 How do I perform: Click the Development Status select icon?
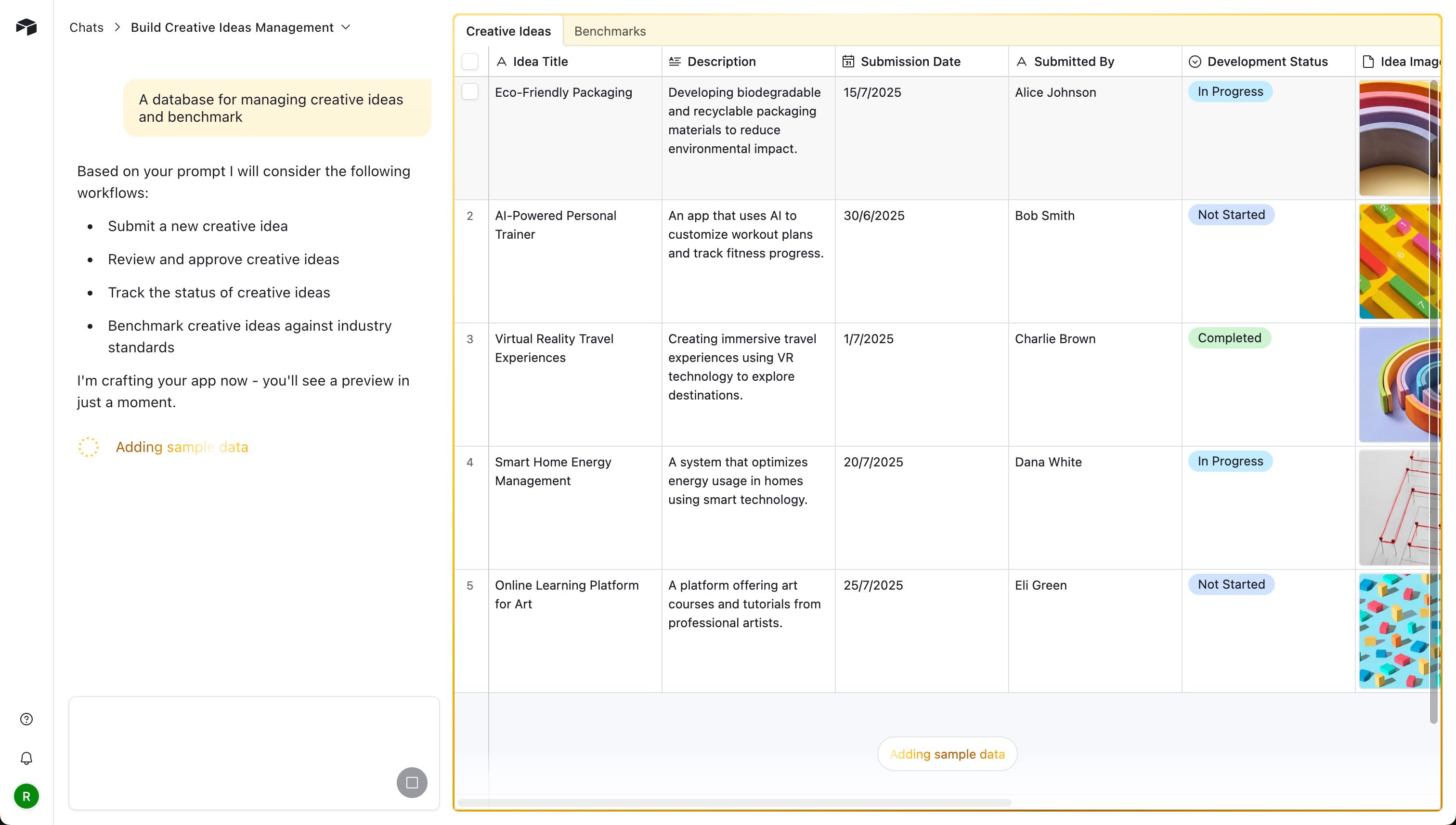pos(1195,62)
